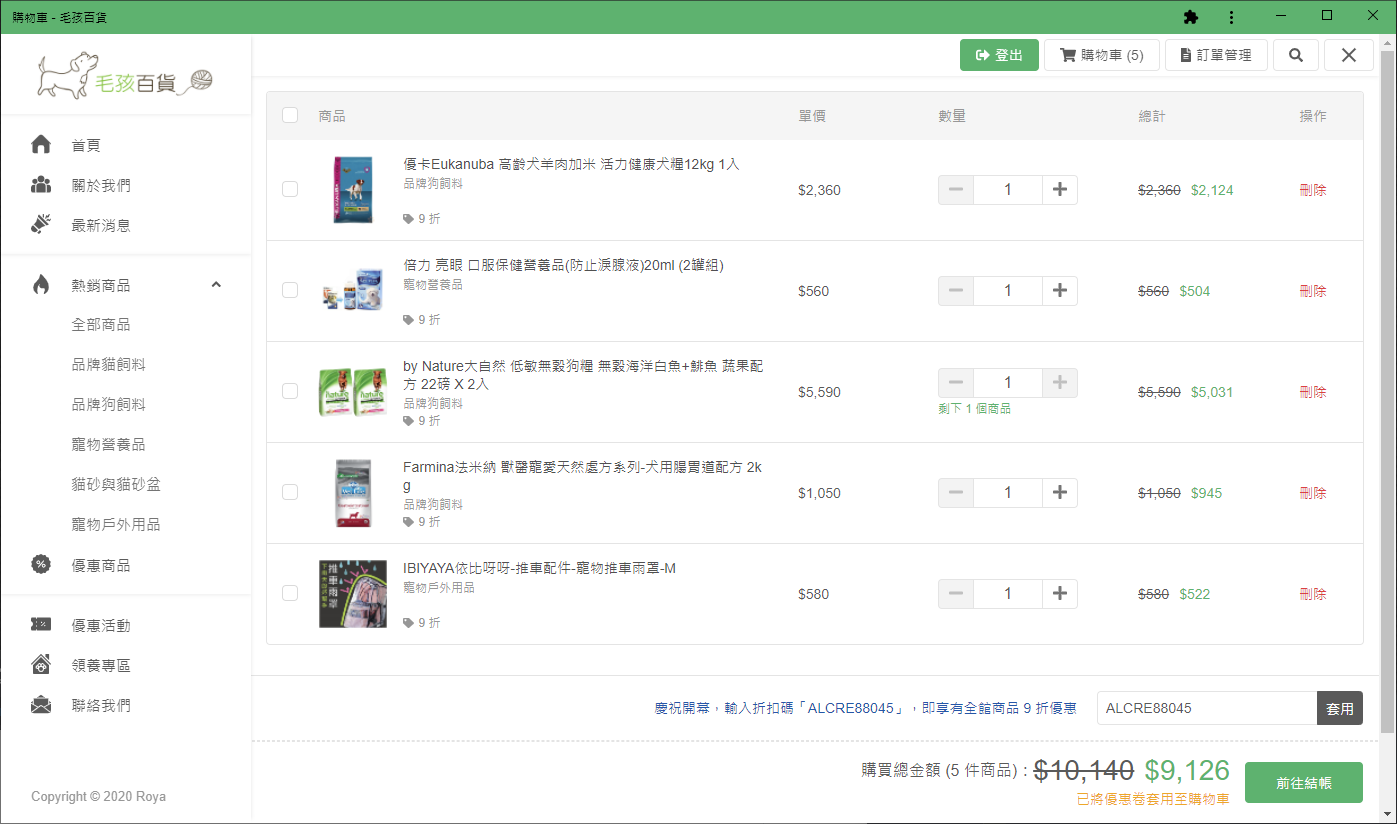Increase quantity of IBIYAYA rain cover

click(1060, 594)
